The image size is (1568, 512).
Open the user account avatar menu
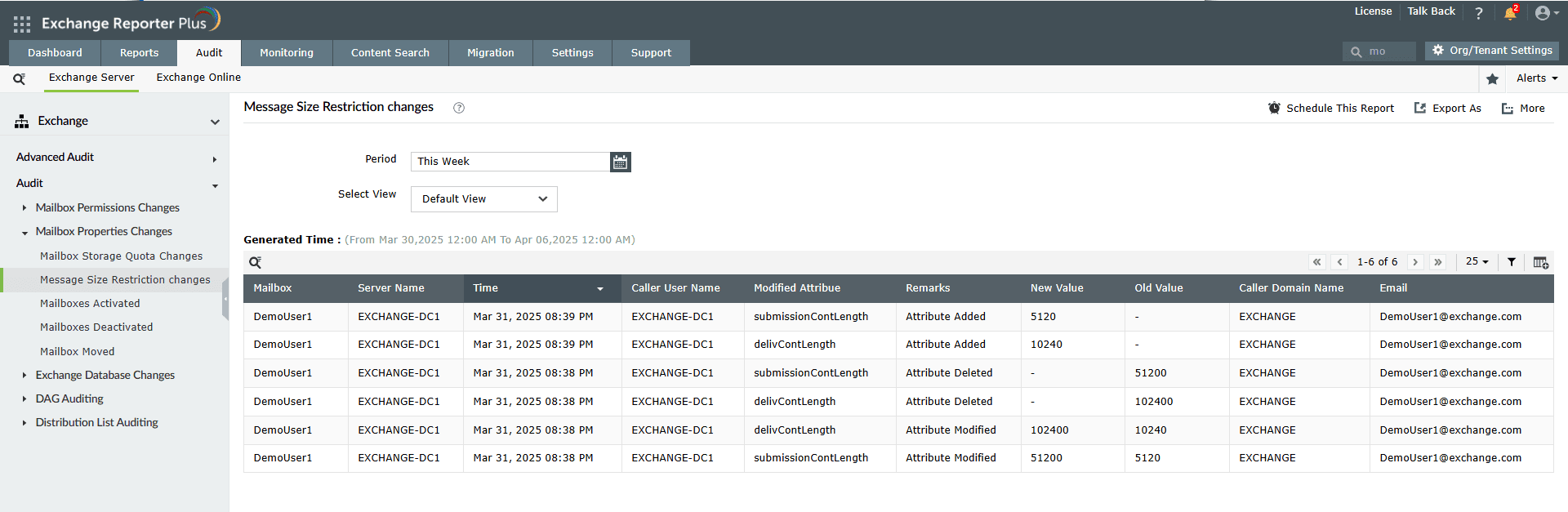1547,13
